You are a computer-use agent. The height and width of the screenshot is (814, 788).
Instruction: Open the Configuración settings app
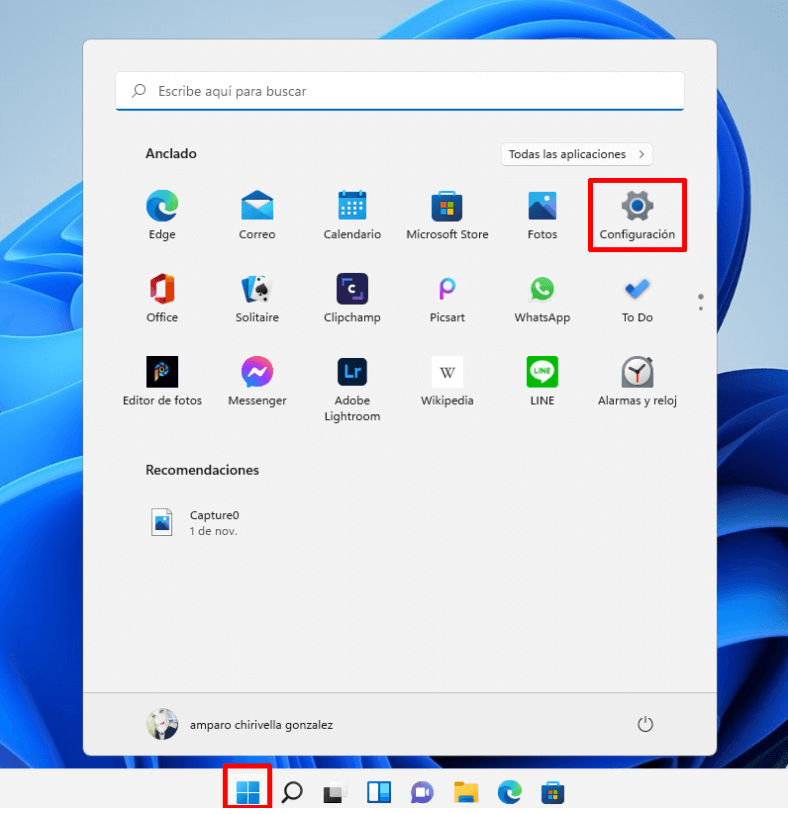(637, 215)
